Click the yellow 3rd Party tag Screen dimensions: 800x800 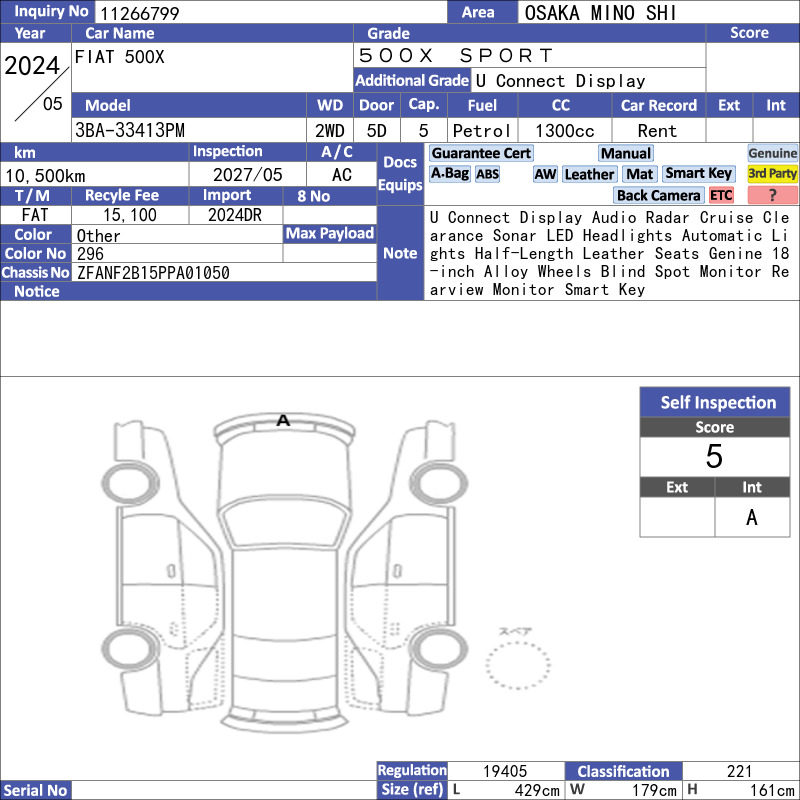(x=772, y=174)
